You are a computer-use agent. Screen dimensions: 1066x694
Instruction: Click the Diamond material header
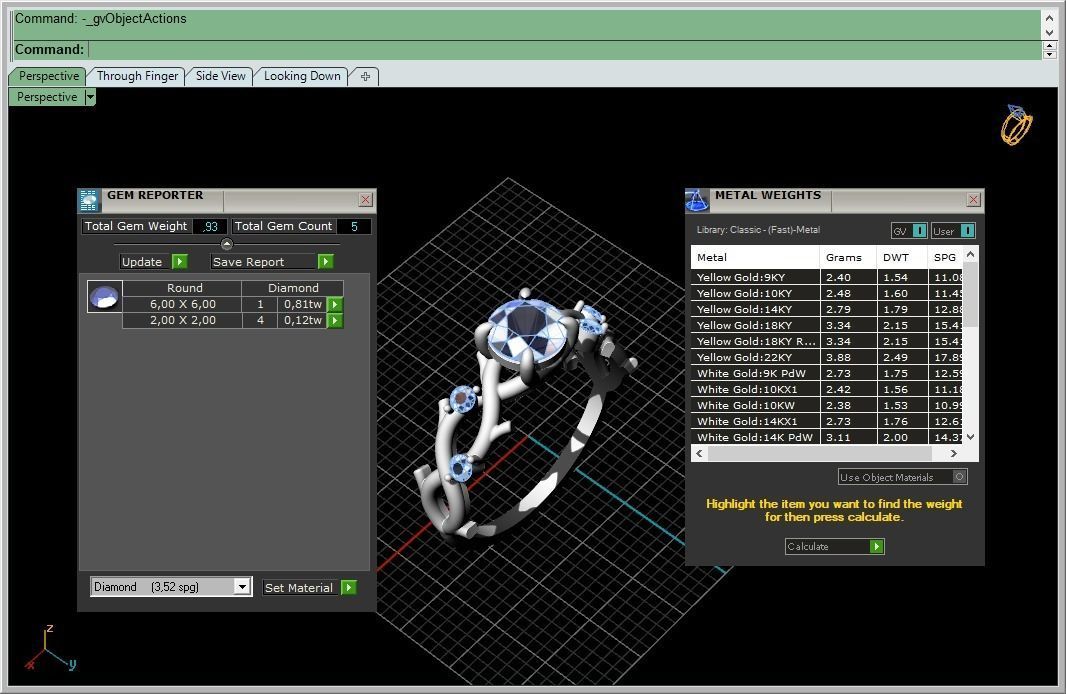[x=293, y=288]
